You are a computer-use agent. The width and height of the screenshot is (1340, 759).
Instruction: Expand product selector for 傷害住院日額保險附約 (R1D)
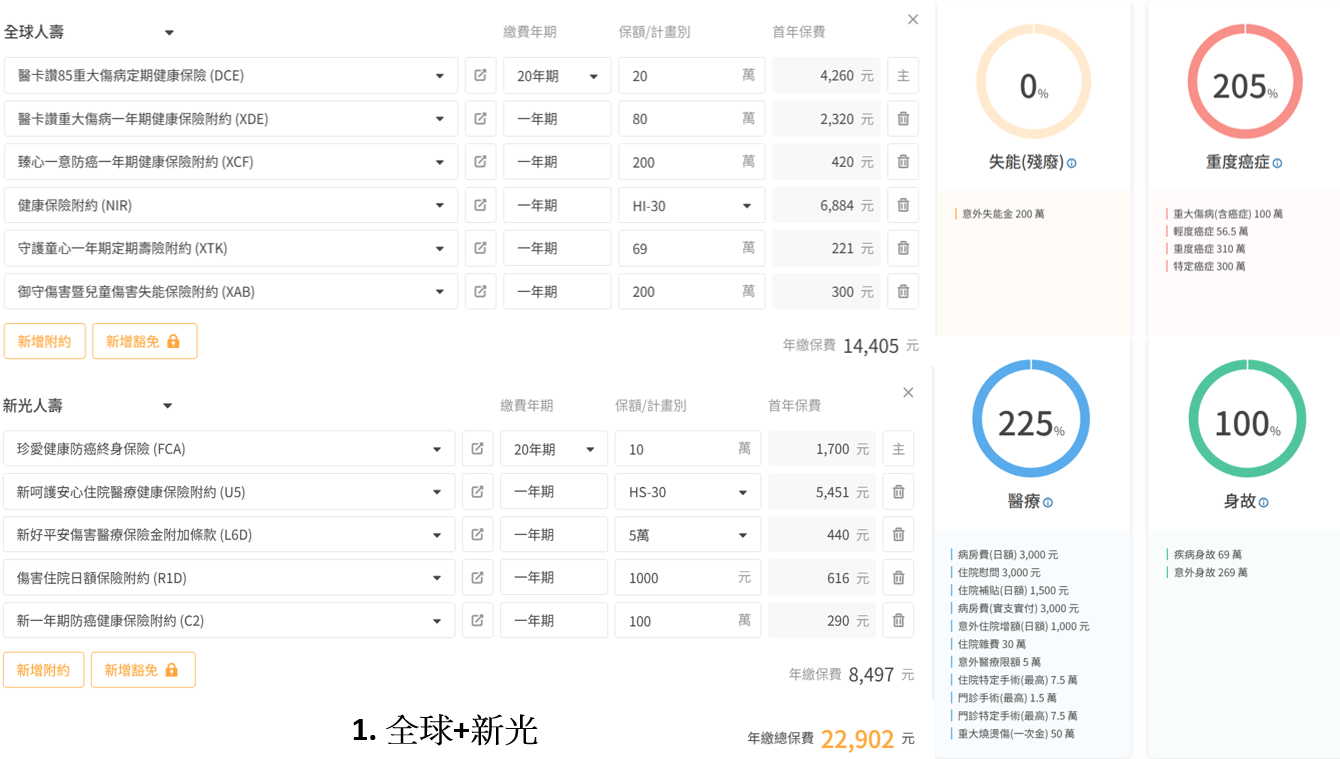pyautogui.click(x=437, y=578)
